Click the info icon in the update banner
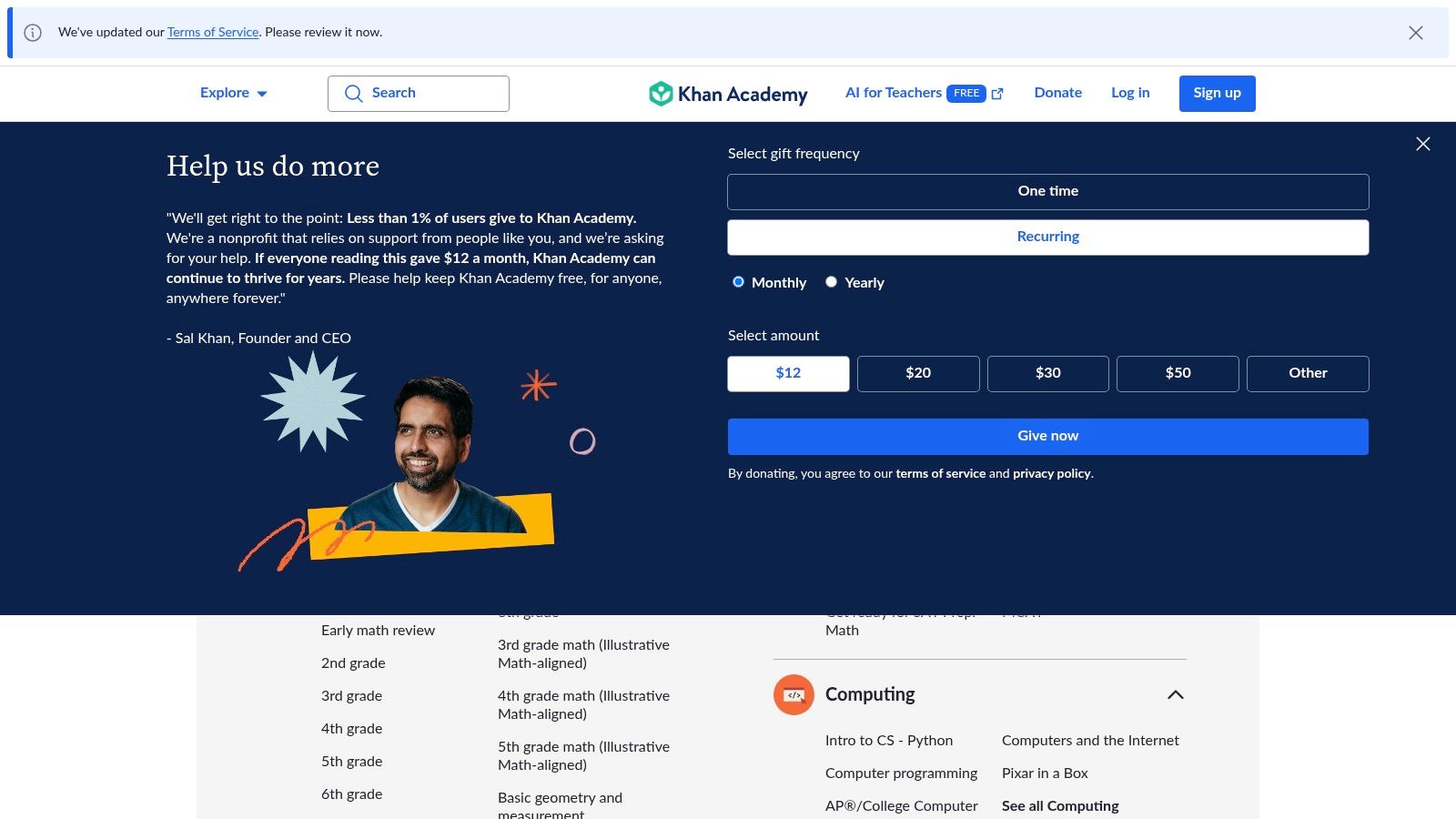This screenshot has width=1456, height=819. 34,33
